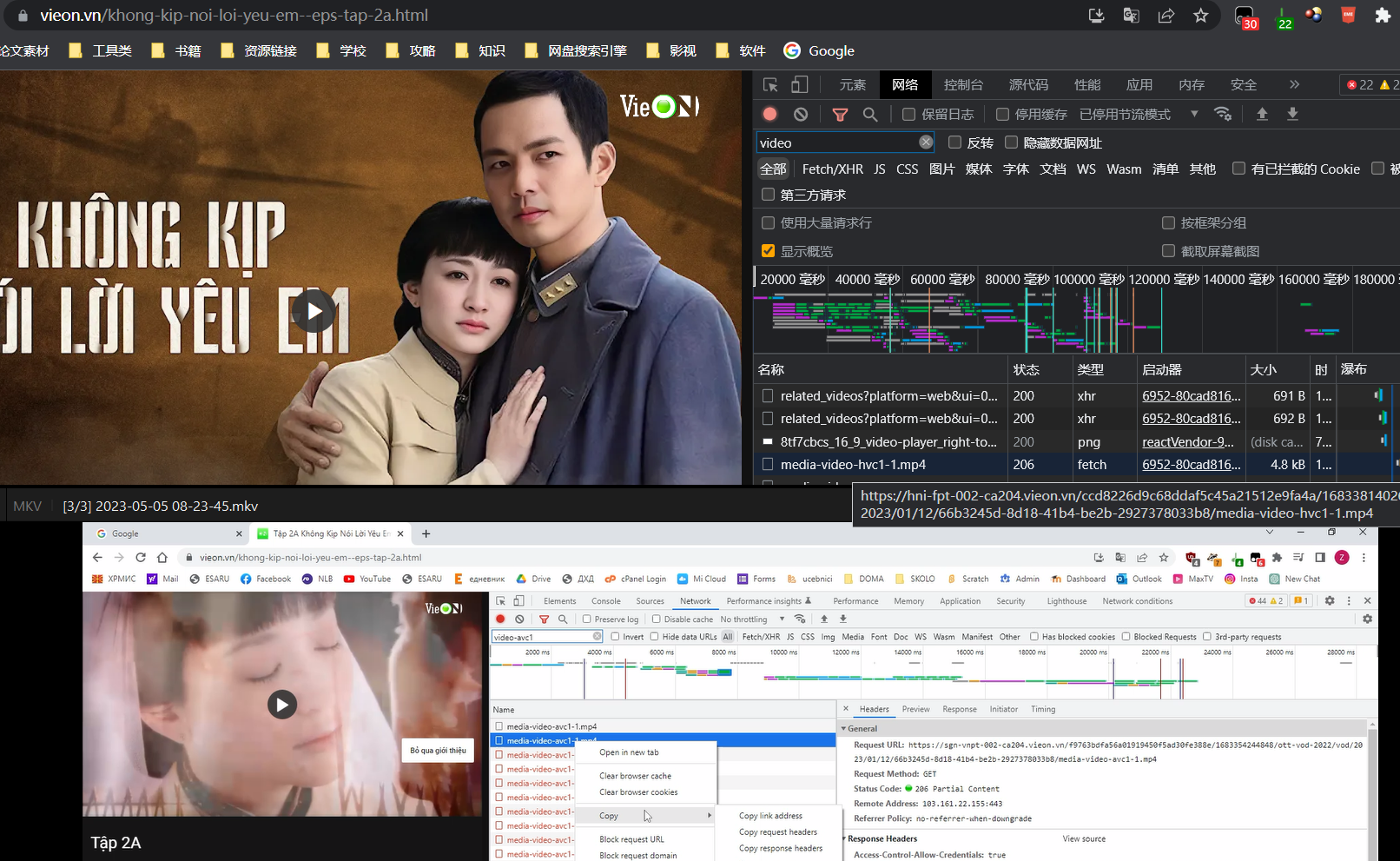The width and height of the screenshot is (1400, 861).
Task: Open the English DevTools three-dot menu
Action: [x=1349, y=600]
